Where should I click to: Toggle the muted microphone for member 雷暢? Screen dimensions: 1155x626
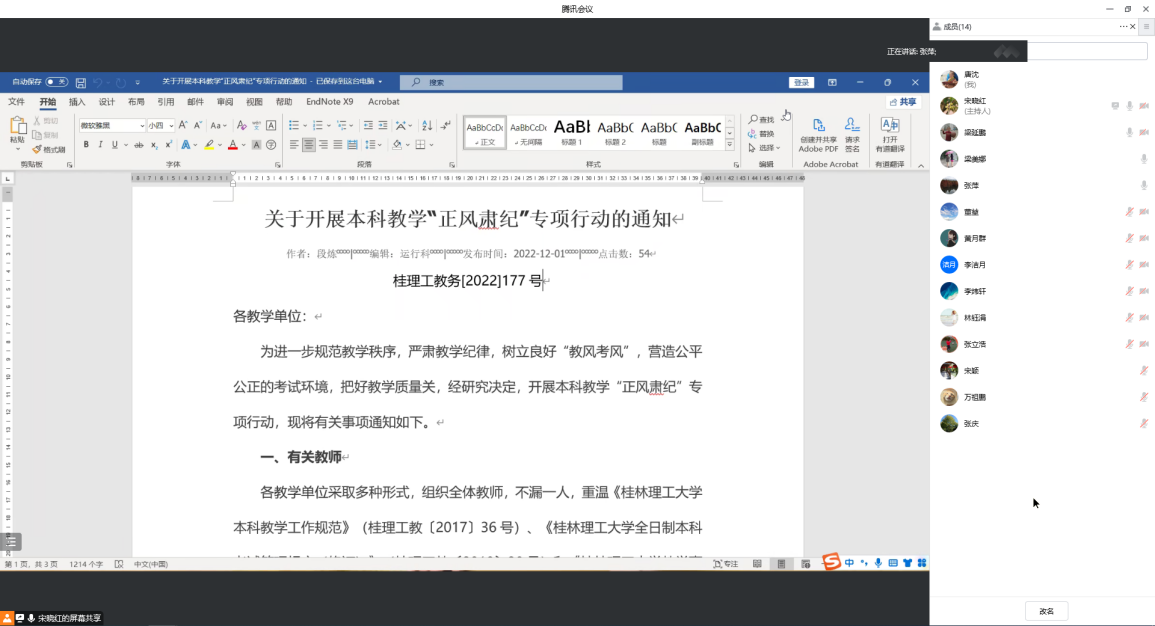point(1130,212)
